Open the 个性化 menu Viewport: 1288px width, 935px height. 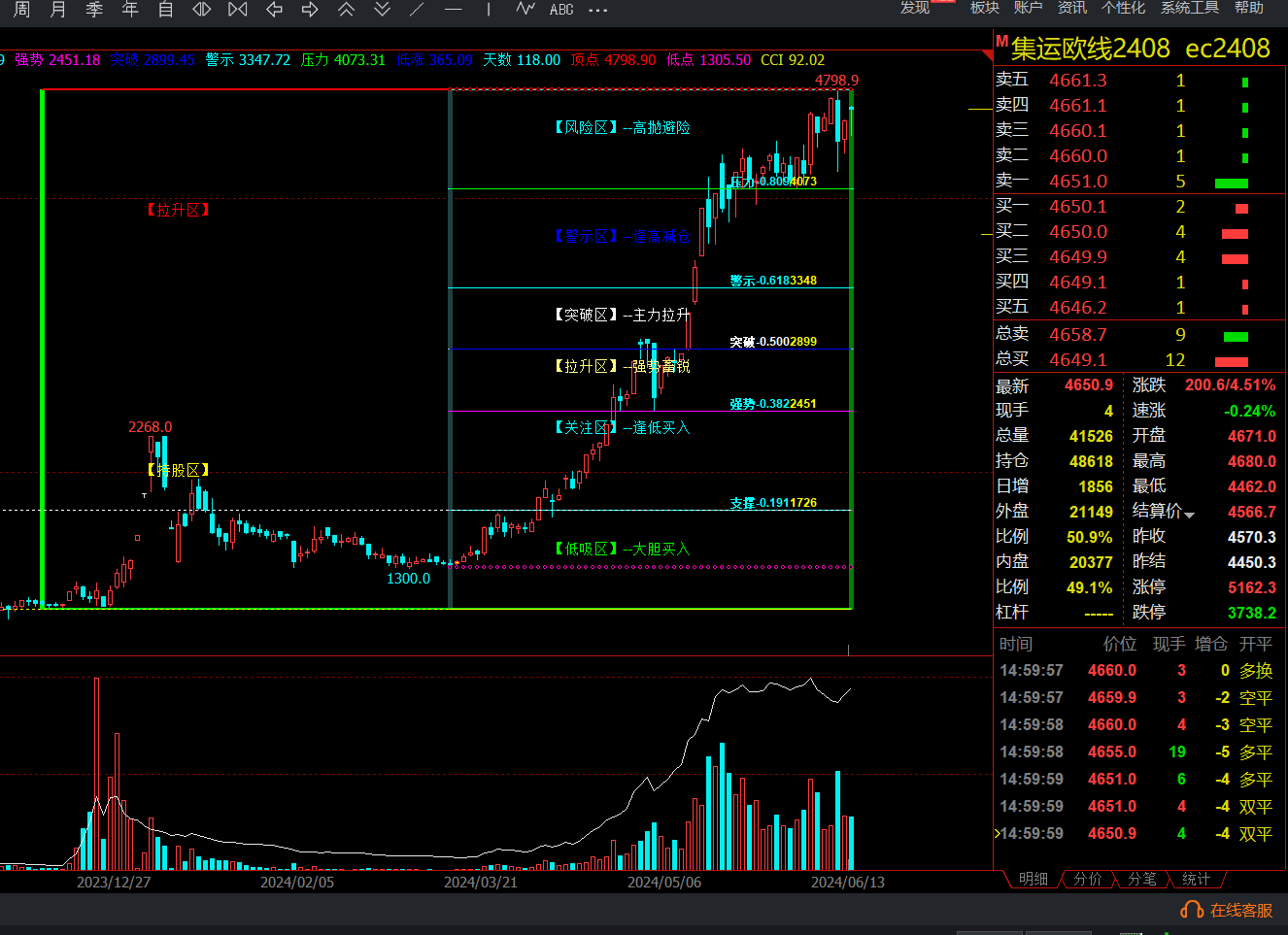click(1124, 7)
